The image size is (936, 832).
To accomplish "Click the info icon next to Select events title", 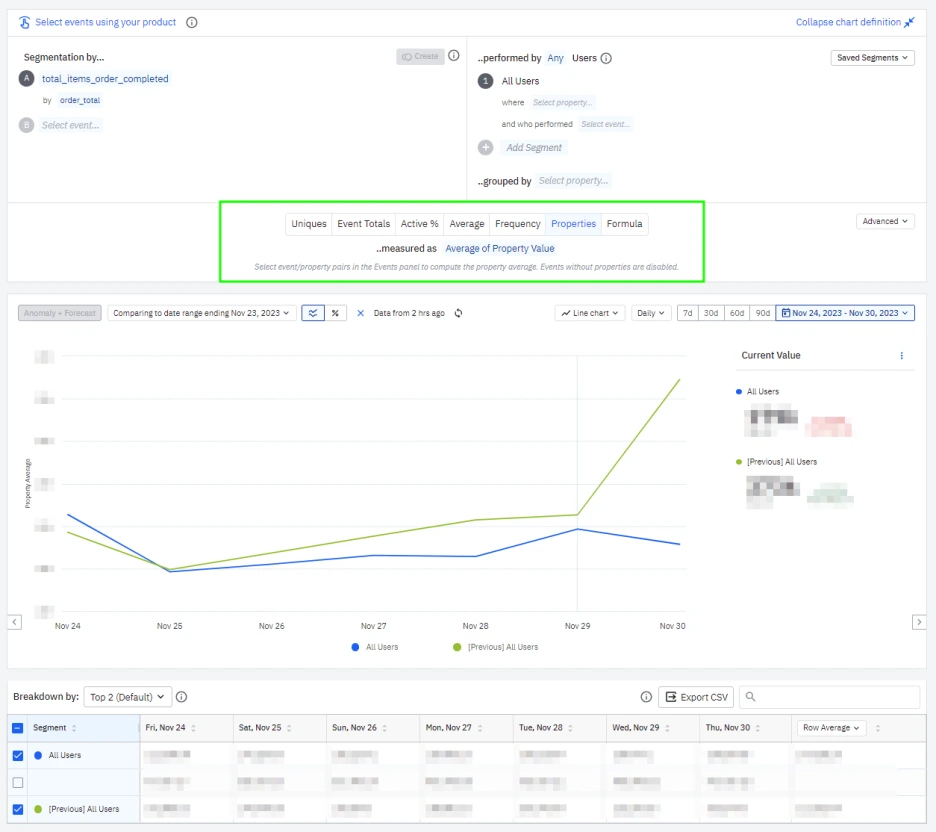I will [192, 22].
